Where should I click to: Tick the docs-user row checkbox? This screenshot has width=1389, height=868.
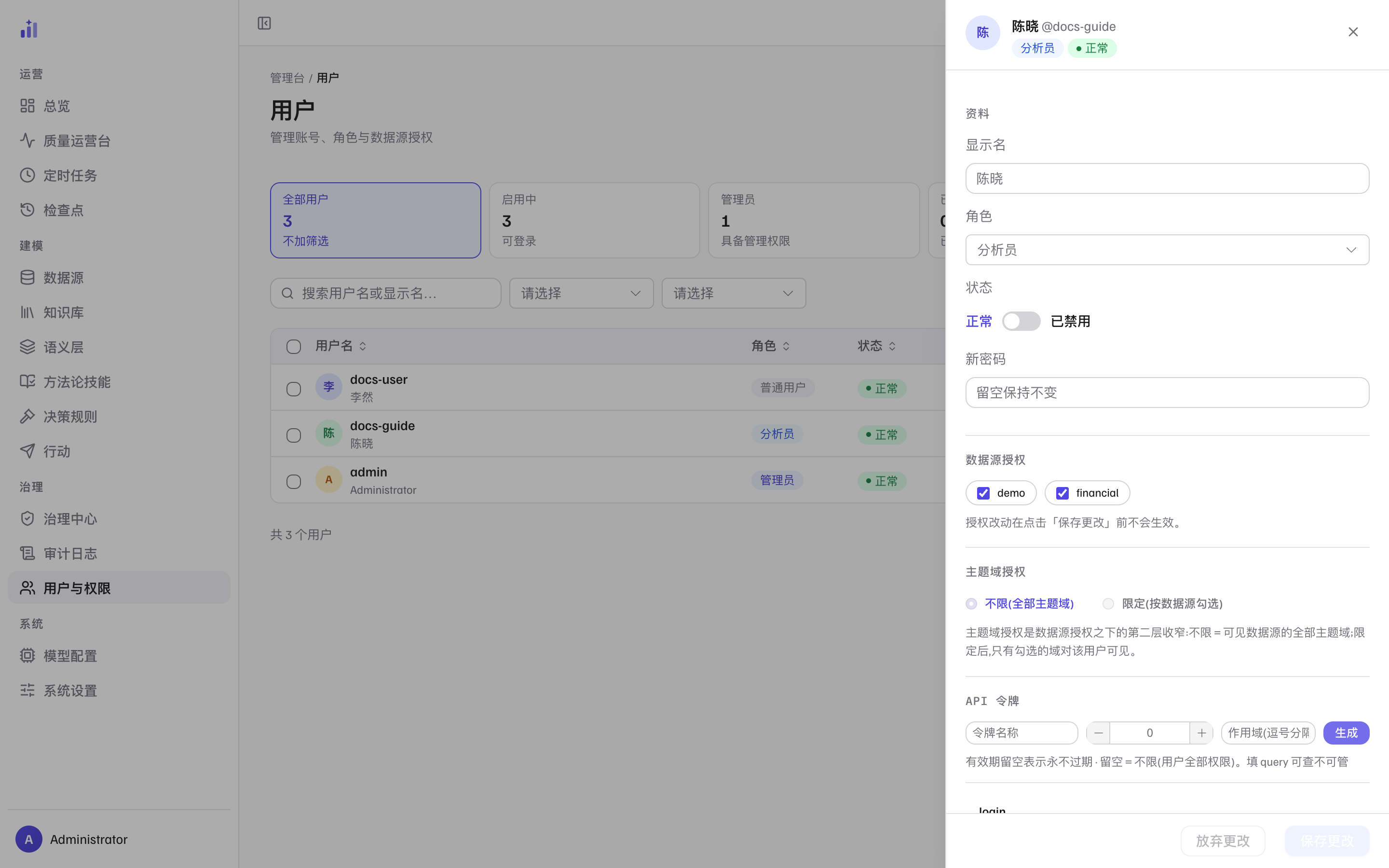[x=293, y=389]
